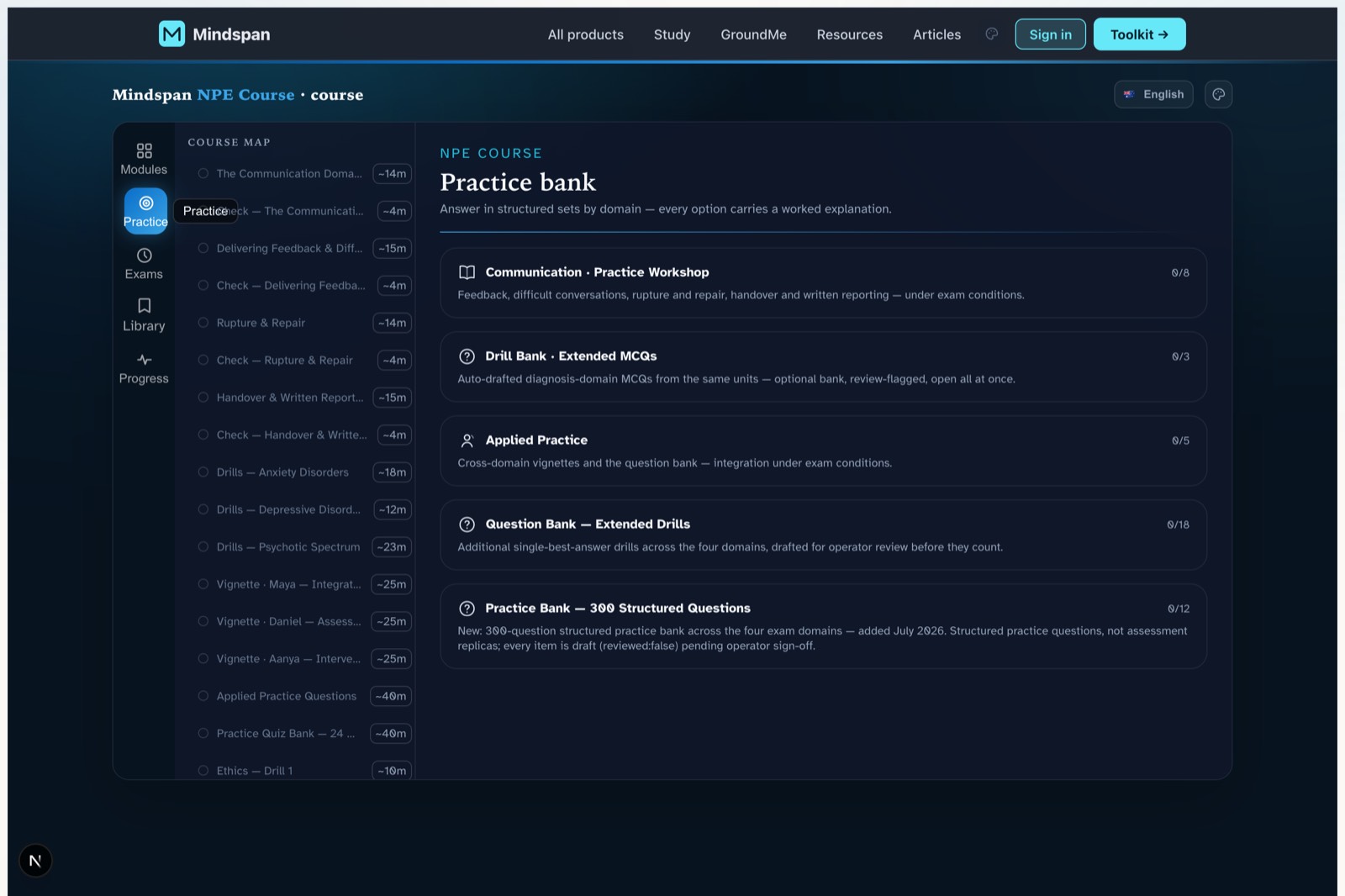Screen dimensions: 1345x896
Task: Click the 0/18 progress count
Action: [1178, 524]
